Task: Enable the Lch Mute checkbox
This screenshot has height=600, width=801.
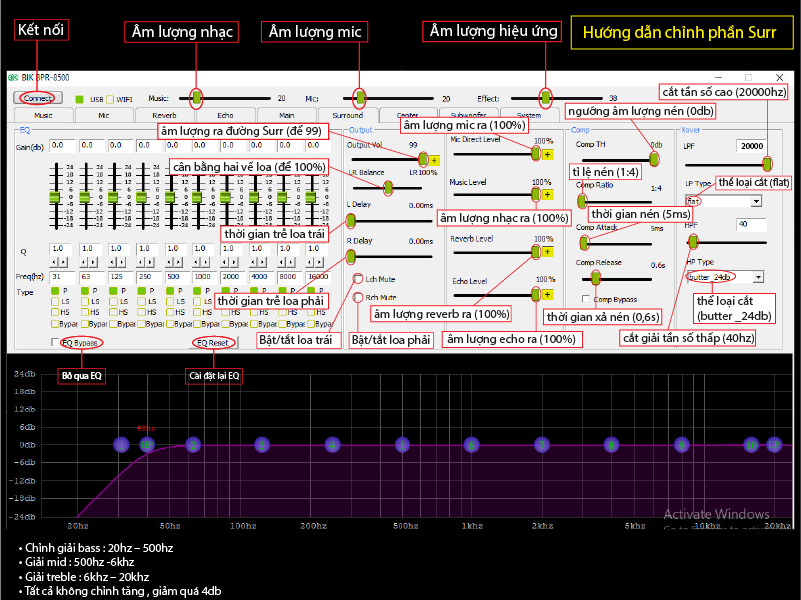Action: click(358, 279)
